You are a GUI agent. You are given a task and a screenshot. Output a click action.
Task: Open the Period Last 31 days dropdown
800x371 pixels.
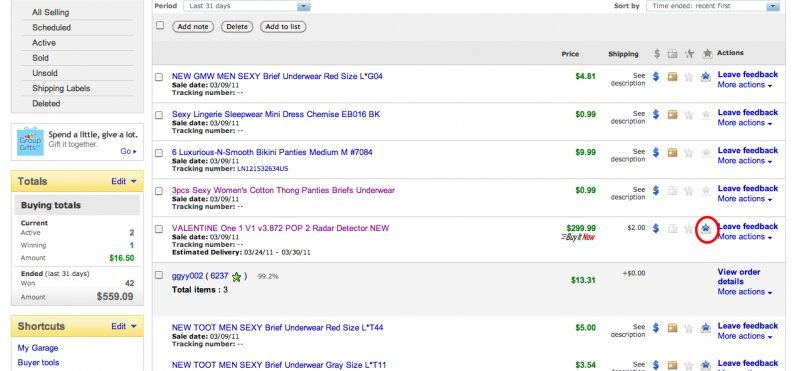(247, 6)
